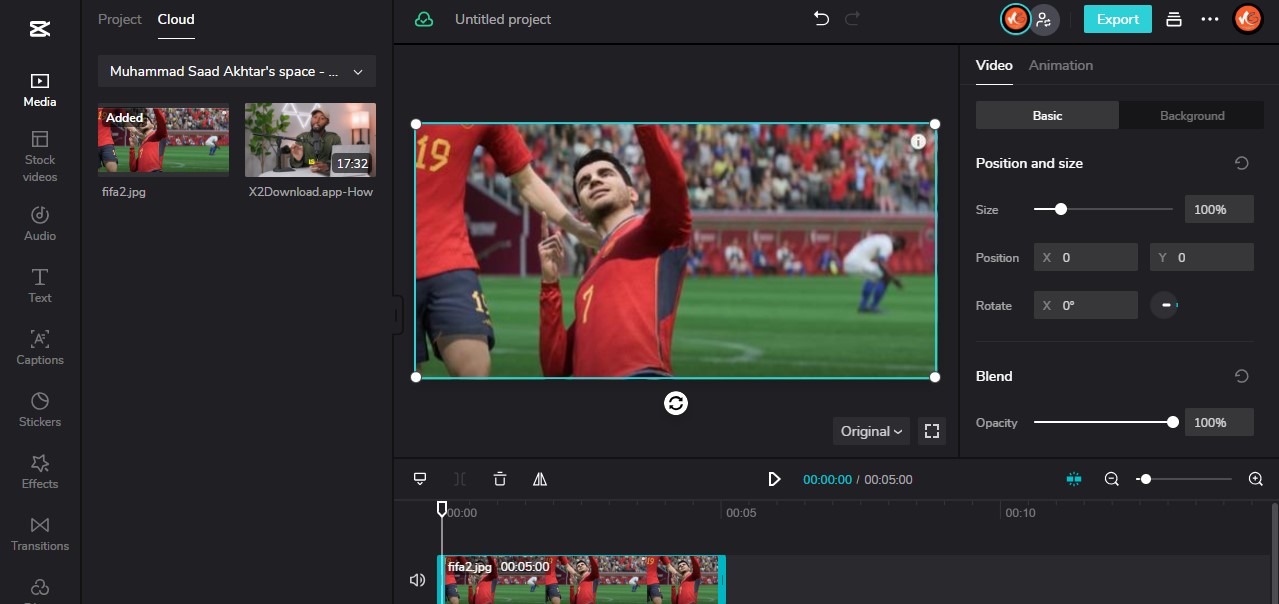The width and height of the screenshot is (1279, 604).
Task: Open the invite collaborators icon
Action: (1045, 19)
